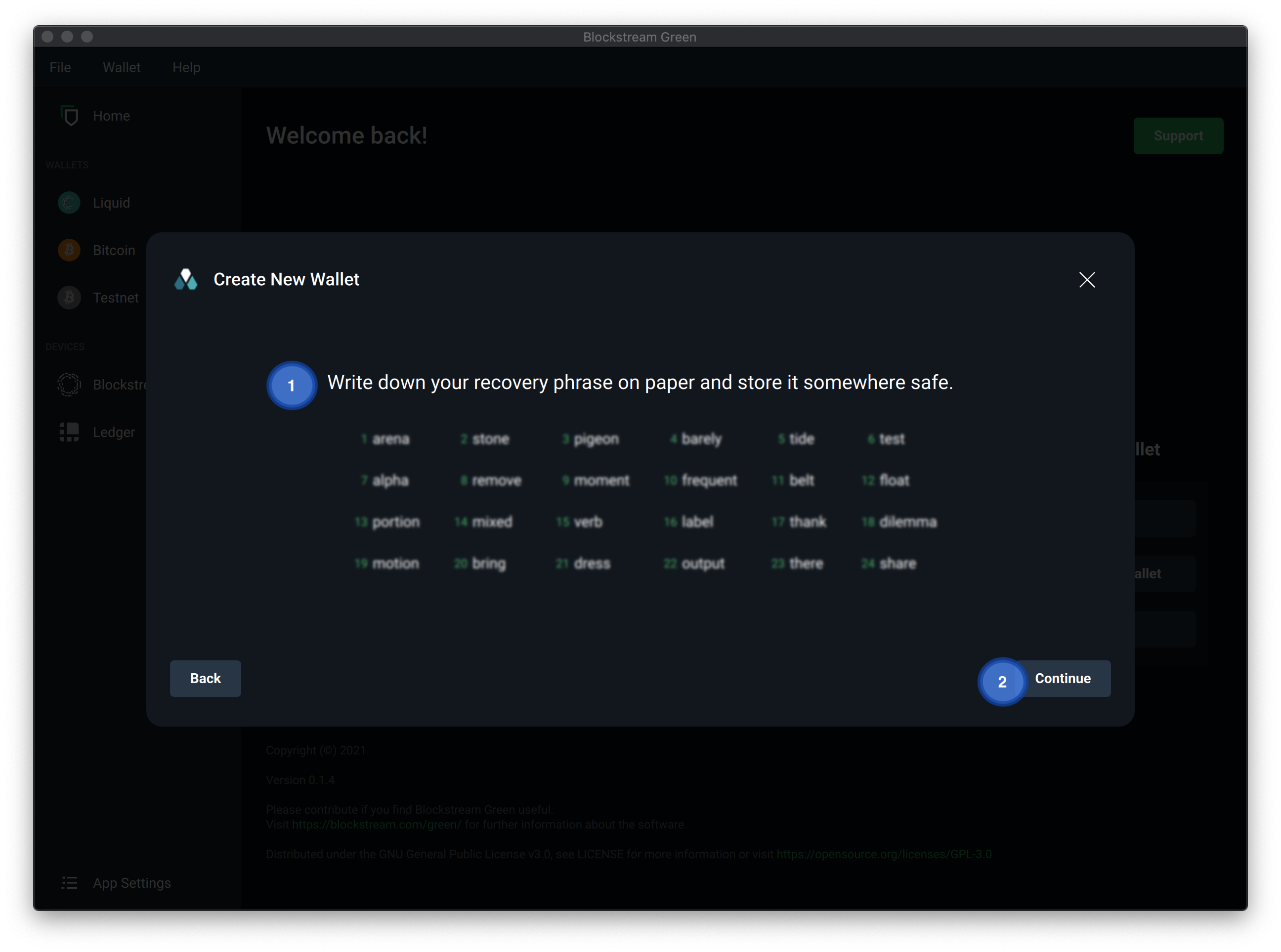Viewport: 1281px width, 952px height.
Task: Click the 'Create New Wallet' dialog title
Action: tap(286, 279)
